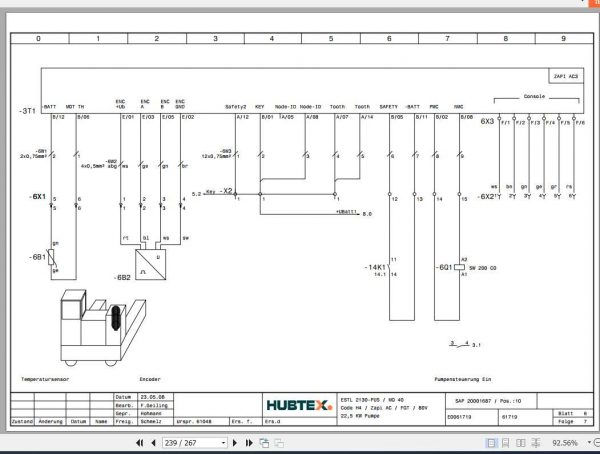Open the zoom level dropdown arrow
This screenshot has width=600, height=454.
(589, 443)
